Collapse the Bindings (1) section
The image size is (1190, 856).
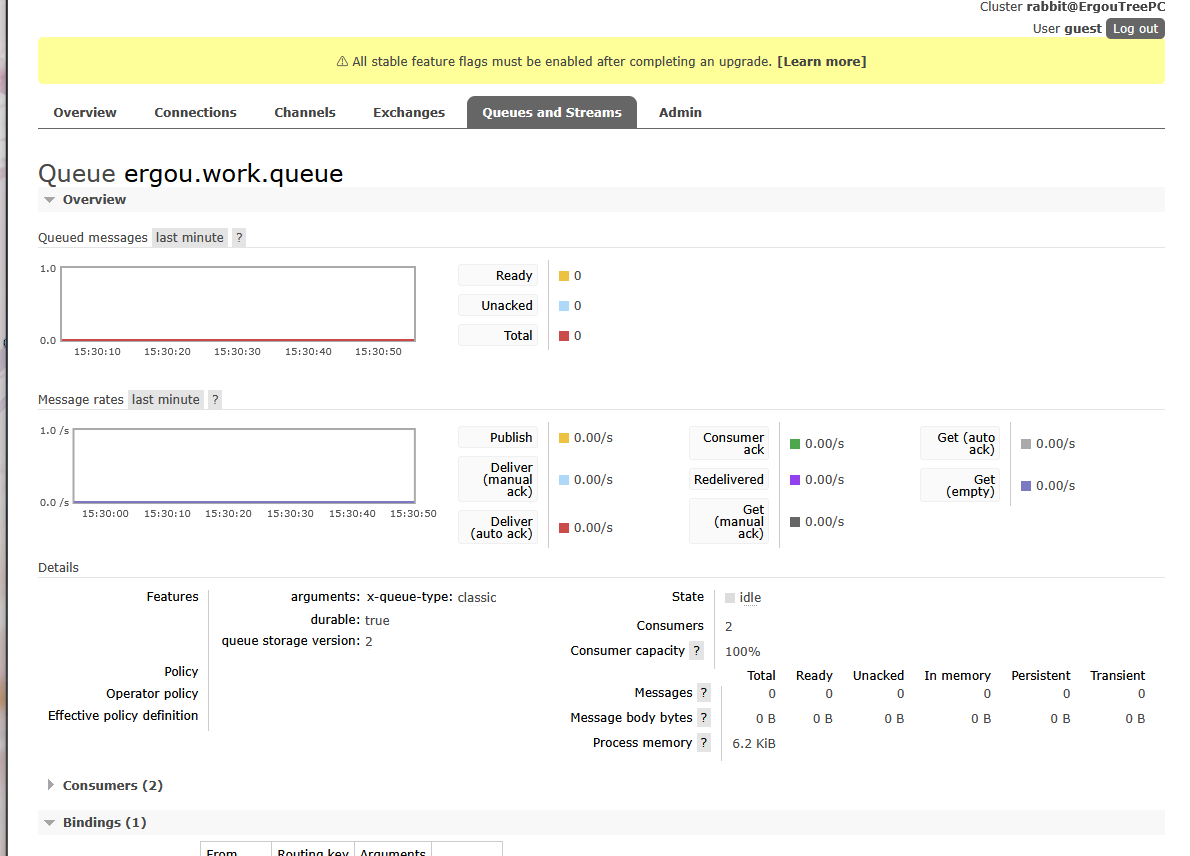point(104,823)
